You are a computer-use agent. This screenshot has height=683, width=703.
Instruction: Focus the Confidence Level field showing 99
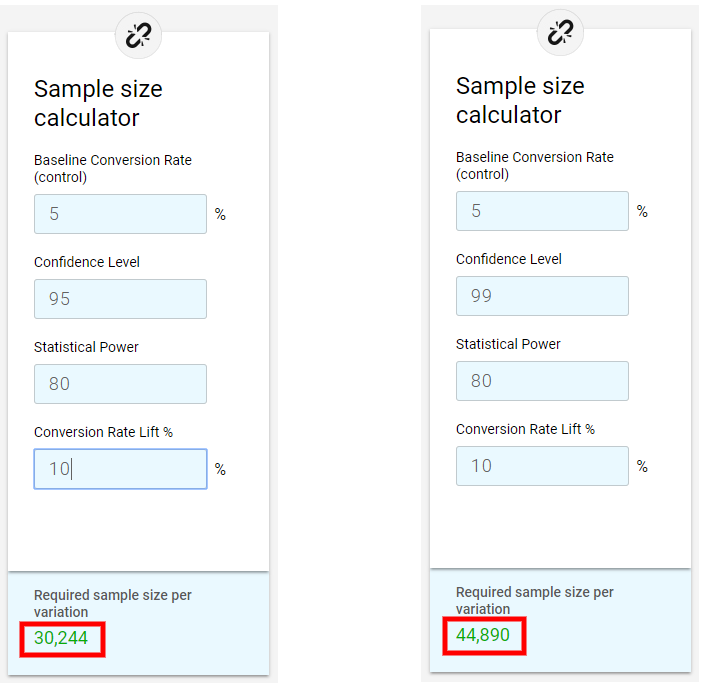pos(542,296)
